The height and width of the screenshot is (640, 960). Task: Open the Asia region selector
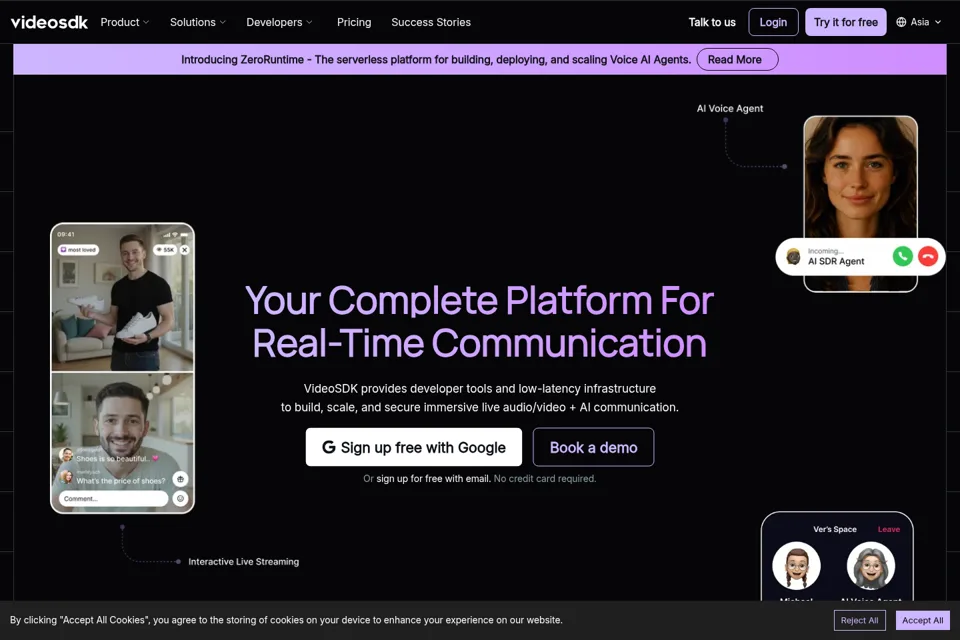[918, 22]
